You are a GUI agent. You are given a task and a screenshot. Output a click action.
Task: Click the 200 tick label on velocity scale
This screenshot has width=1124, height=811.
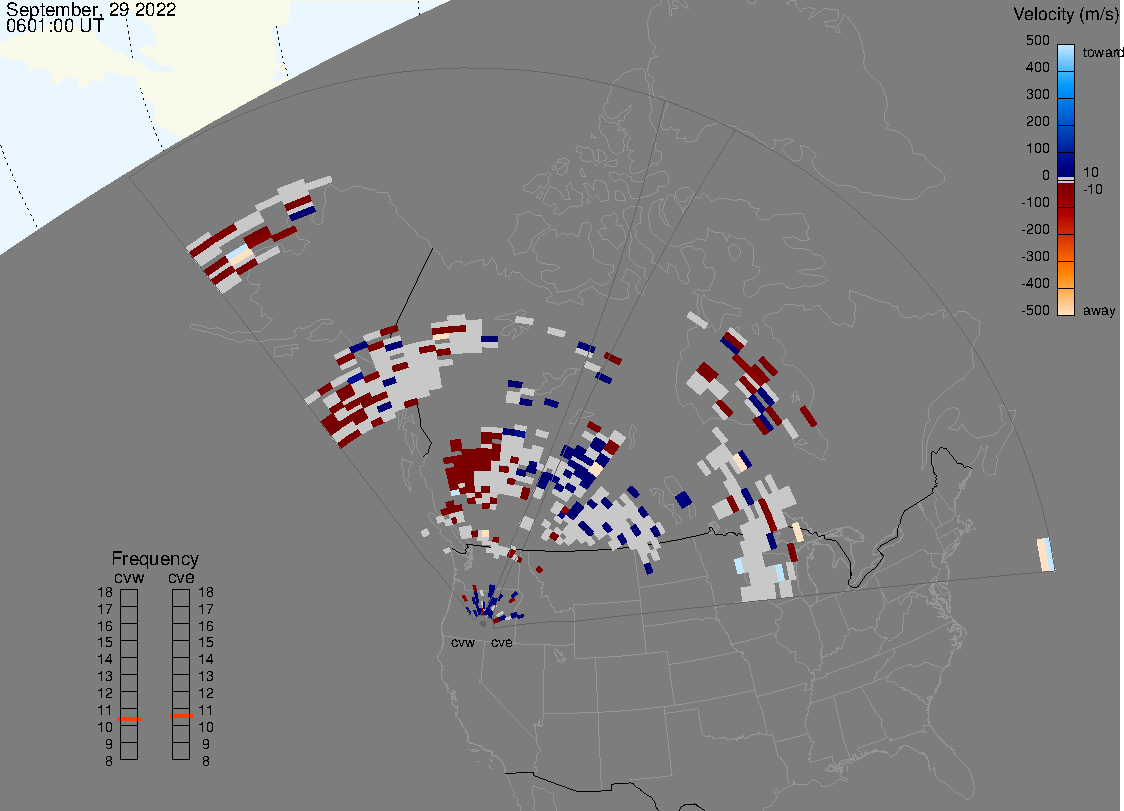1037,121
